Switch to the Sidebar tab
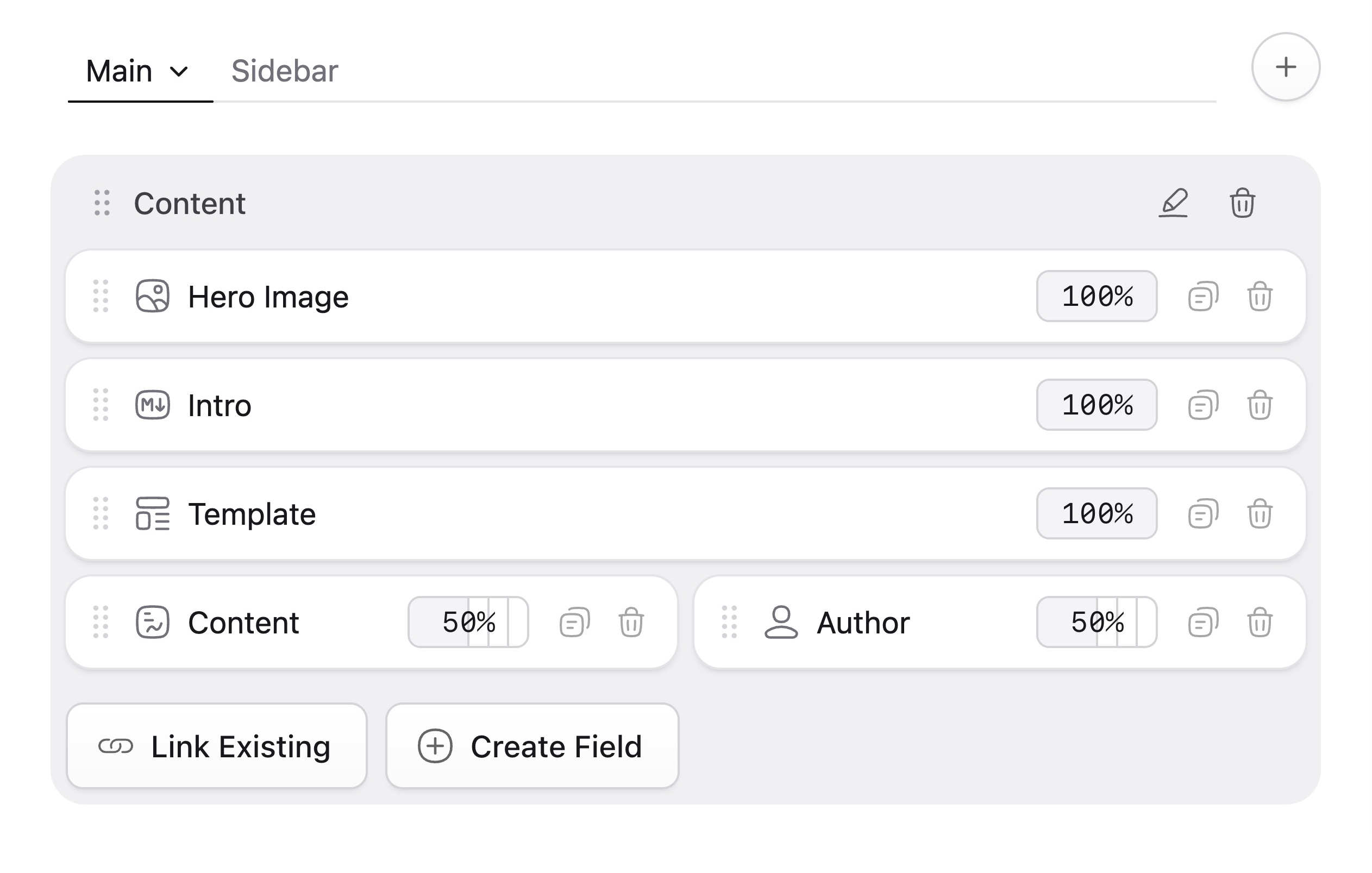This screenshot has width=1372, height=873. click(284, 71)
